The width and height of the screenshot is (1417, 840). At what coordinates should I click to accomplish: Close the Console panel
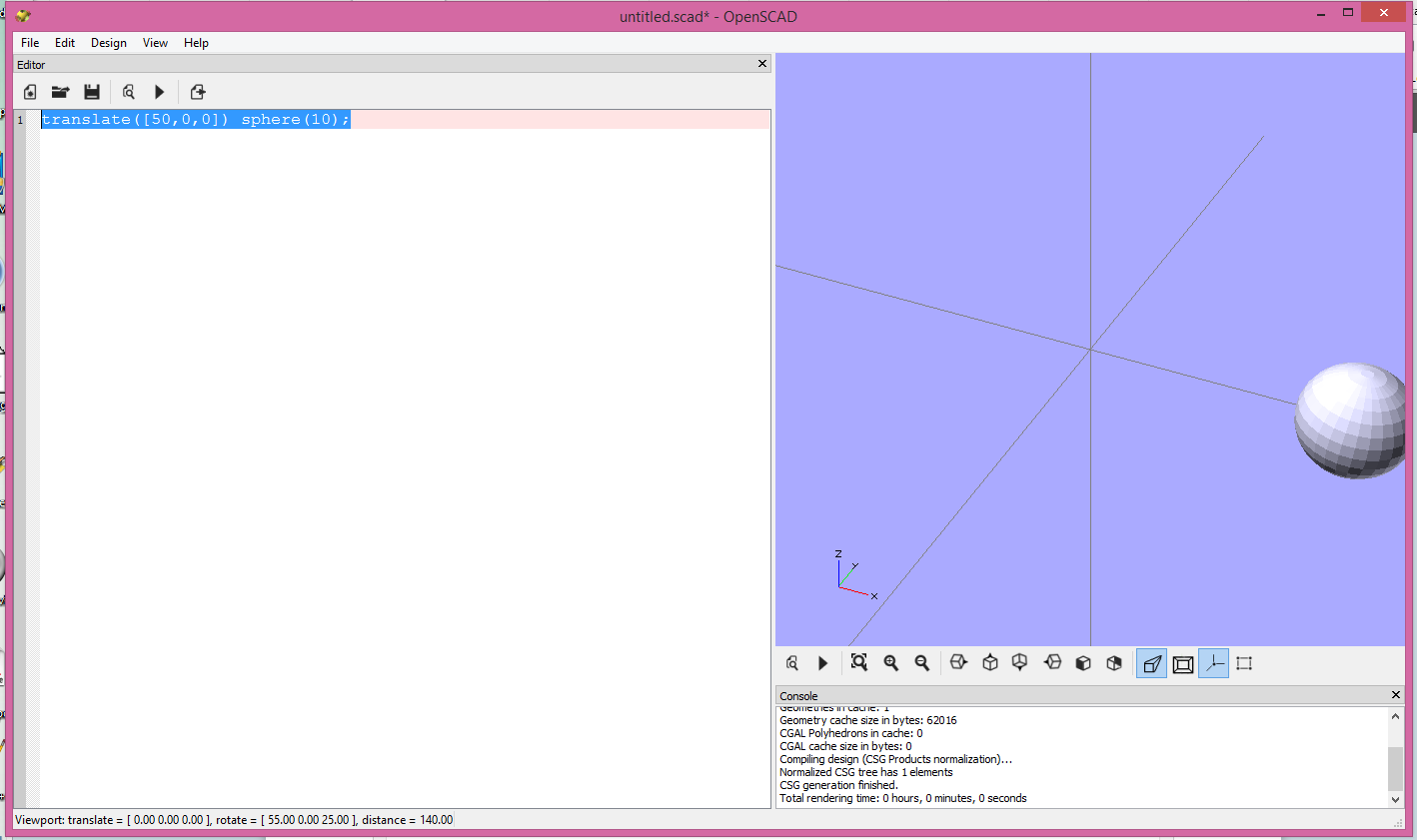point(1395,695)
